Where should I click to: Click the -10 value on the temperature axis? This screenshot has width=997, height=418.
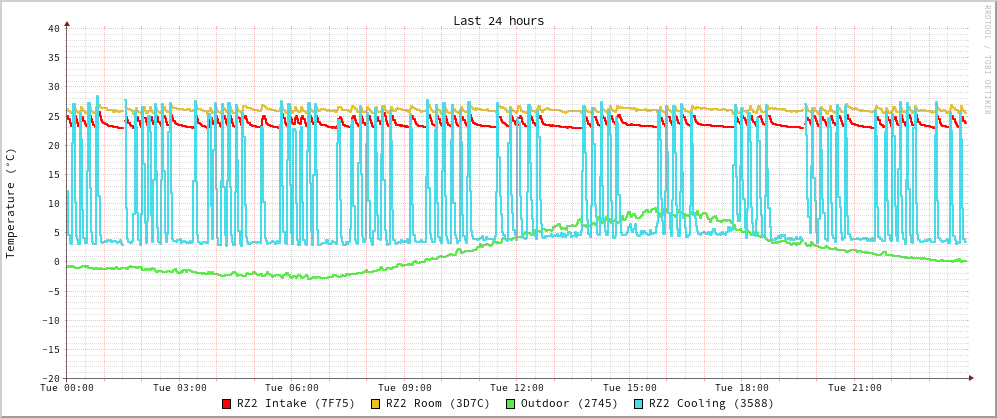pos(50,320)
